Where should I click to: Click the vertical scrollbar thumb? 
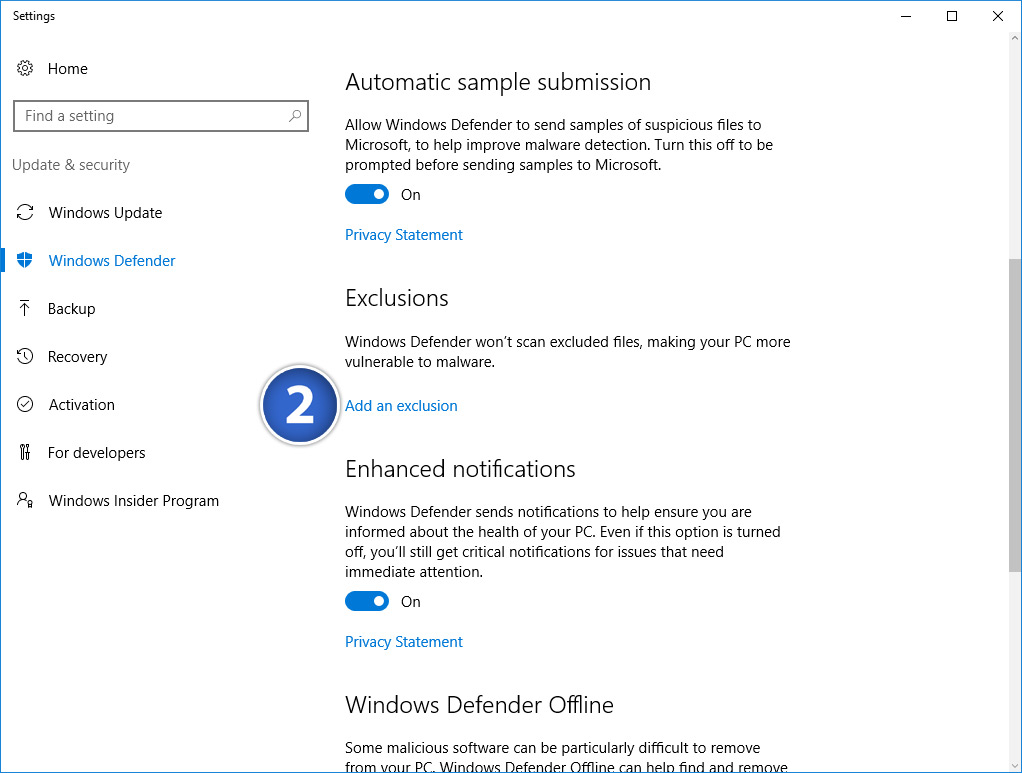1015,415
